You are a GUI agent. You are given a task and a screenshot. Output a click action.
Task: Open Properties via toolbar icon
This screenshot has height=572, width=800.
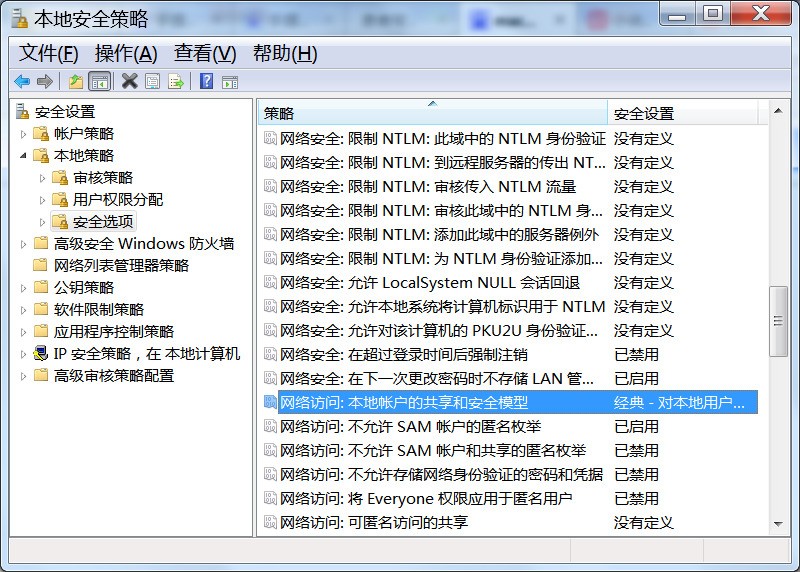(x=152, y=82)
